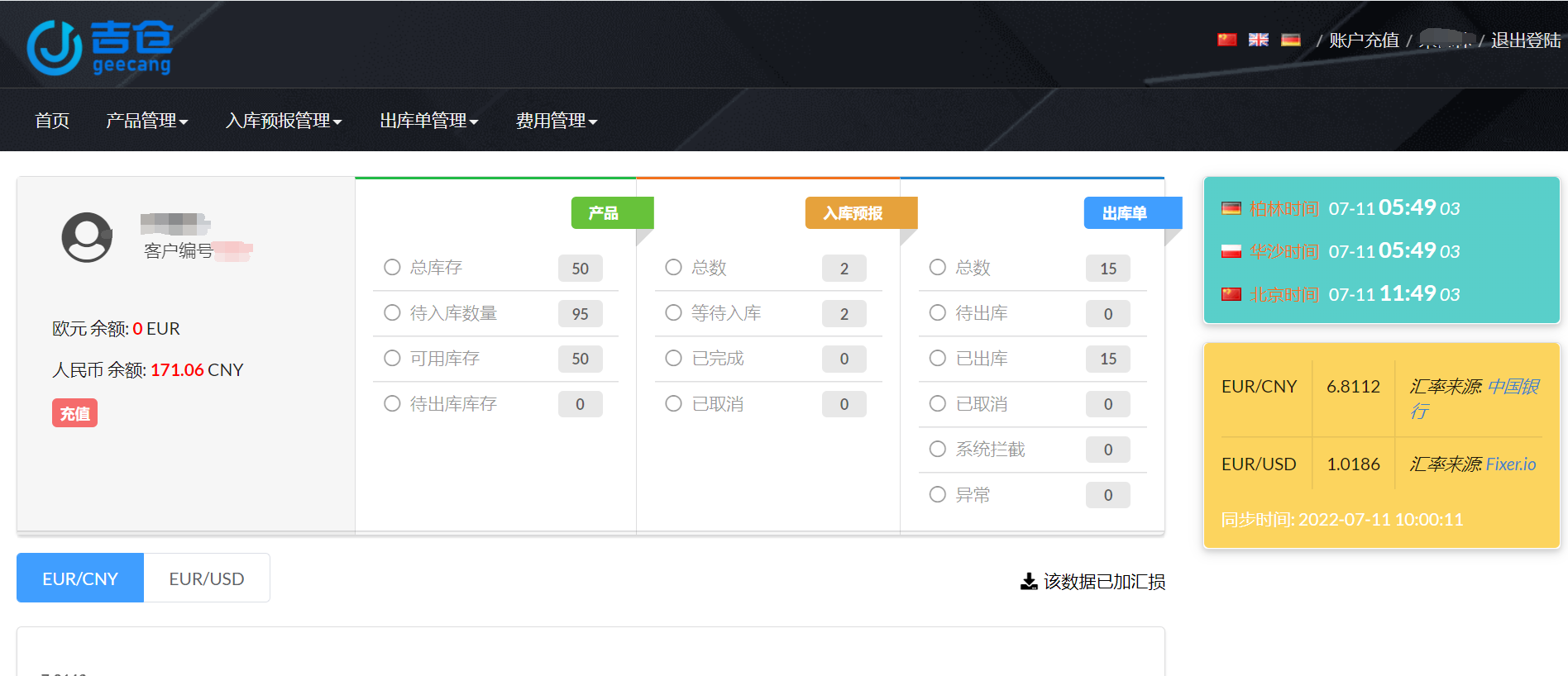Switch language with the German flag

pyautogui.click(x=1290, y=40)
